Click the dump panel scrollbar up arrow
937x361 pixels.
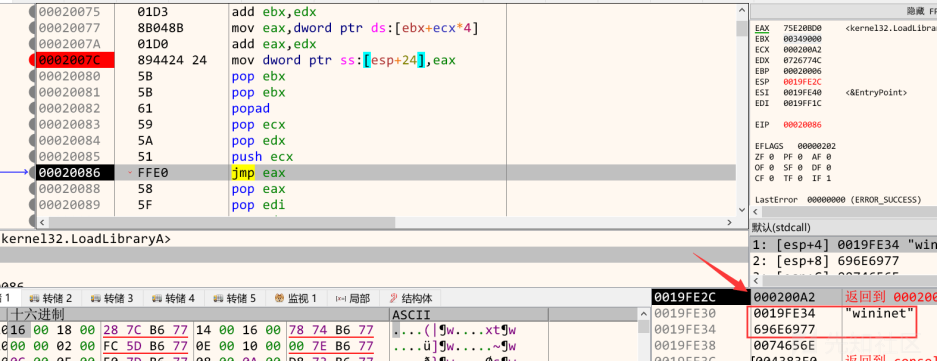[644, 314]
